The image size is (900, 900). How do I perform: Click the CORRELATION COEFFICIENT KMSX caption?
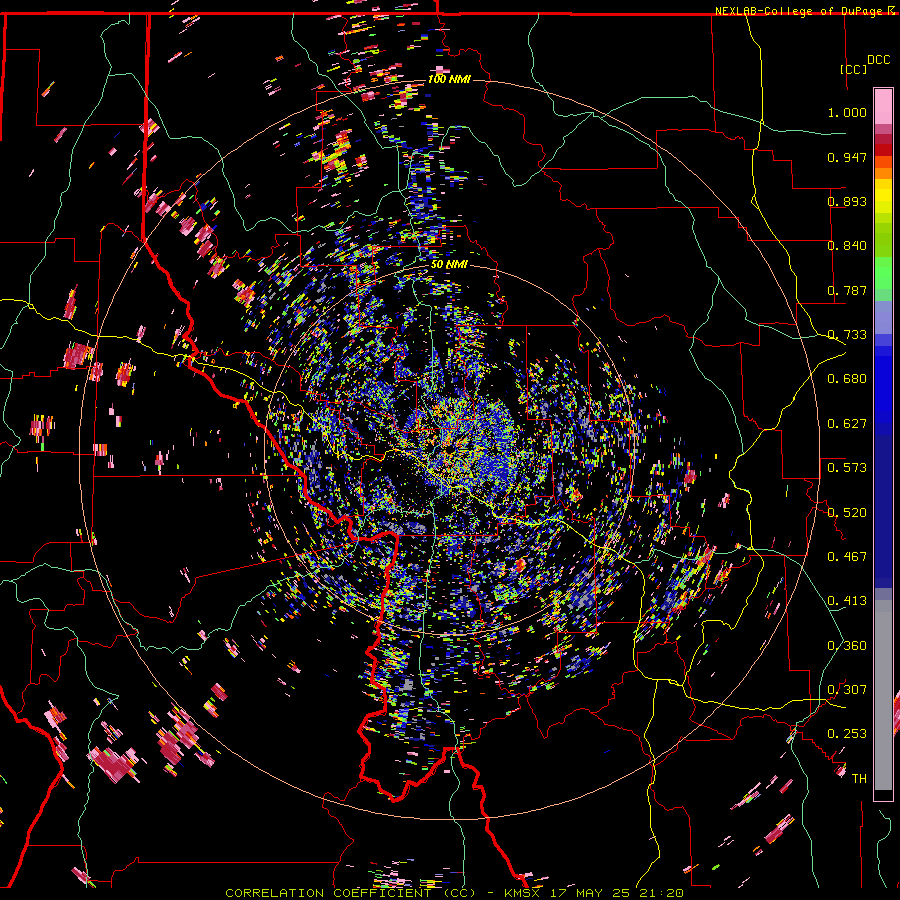point(454,893)
